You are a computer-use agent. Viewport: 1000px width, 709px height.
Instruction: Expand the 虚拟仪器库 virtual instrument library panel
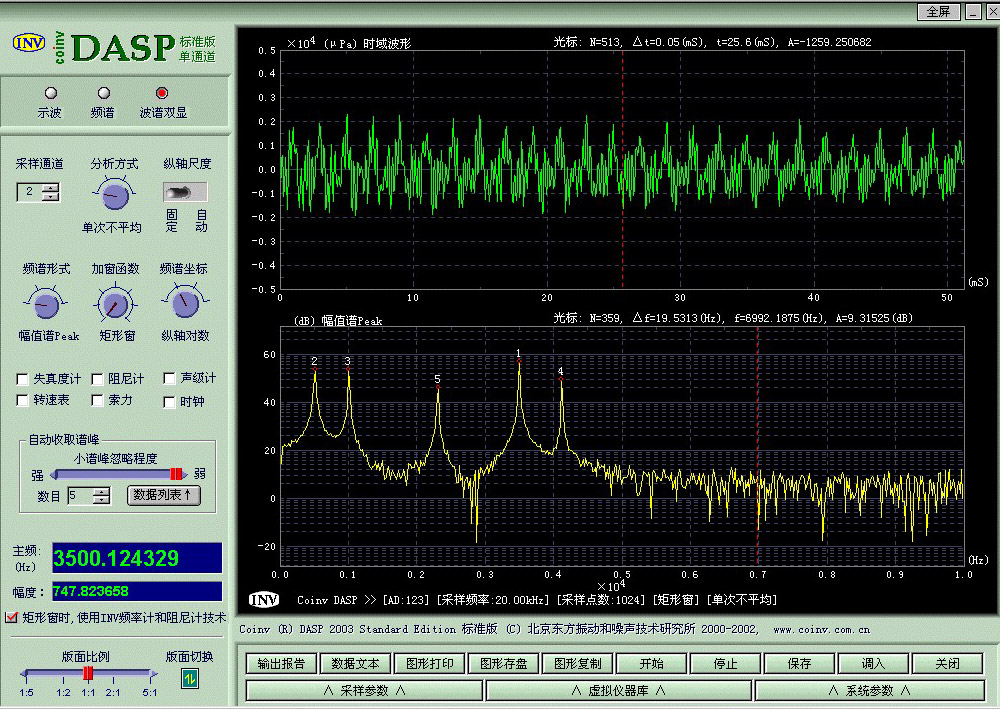click(x=619, y=690)
